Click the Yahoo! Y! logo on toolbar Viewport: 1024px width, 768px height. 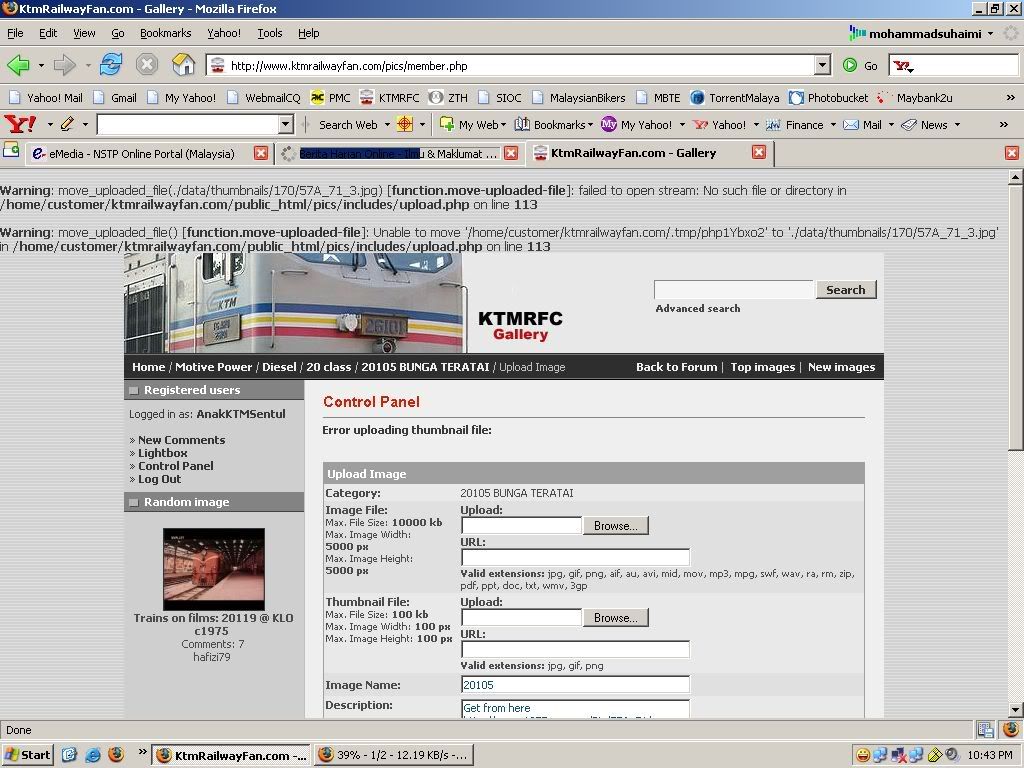click(20, 124)
